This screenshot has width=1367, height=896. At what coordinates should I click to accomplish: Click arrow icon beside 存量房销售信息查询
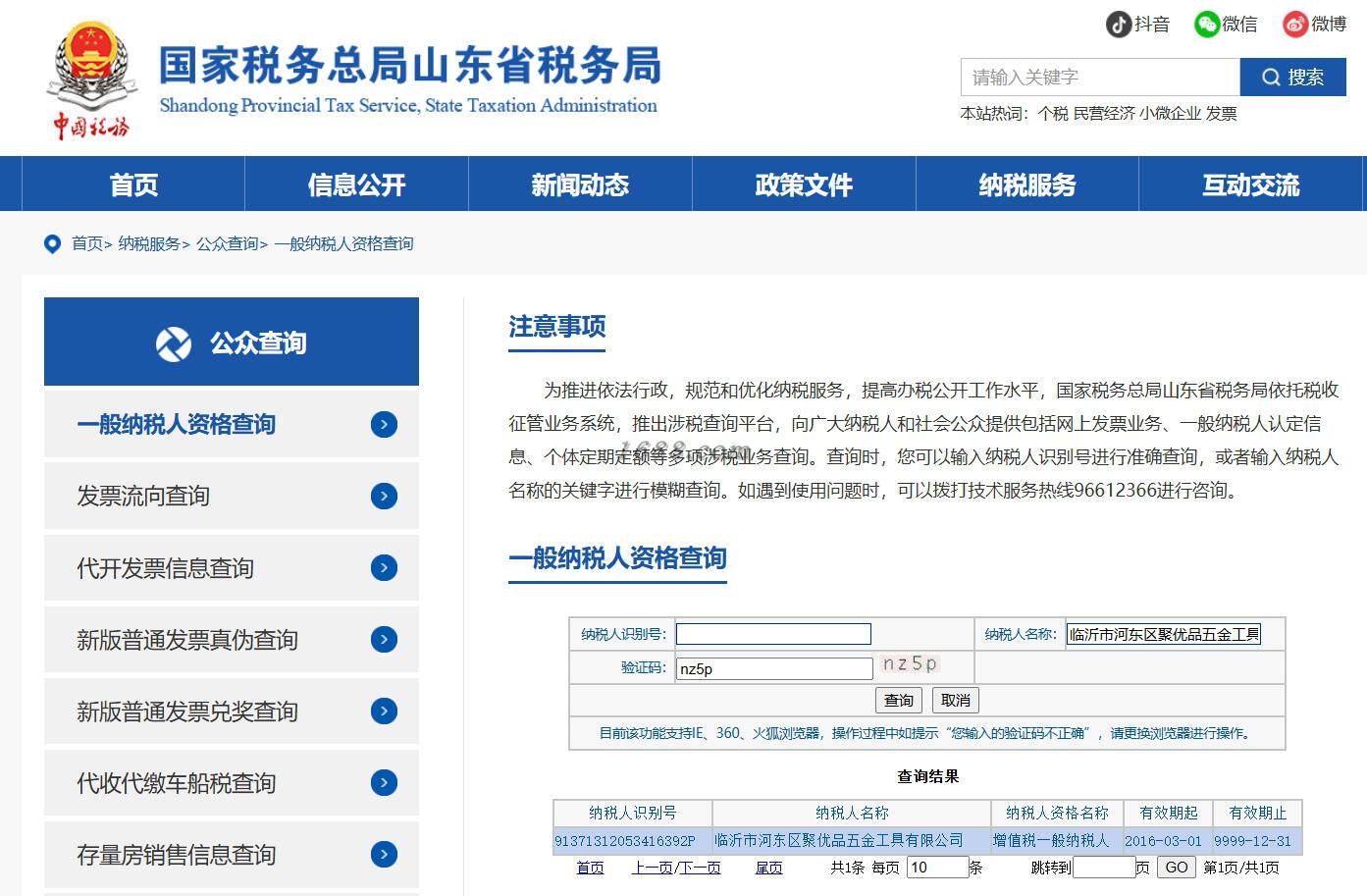[x=385, y=854]
